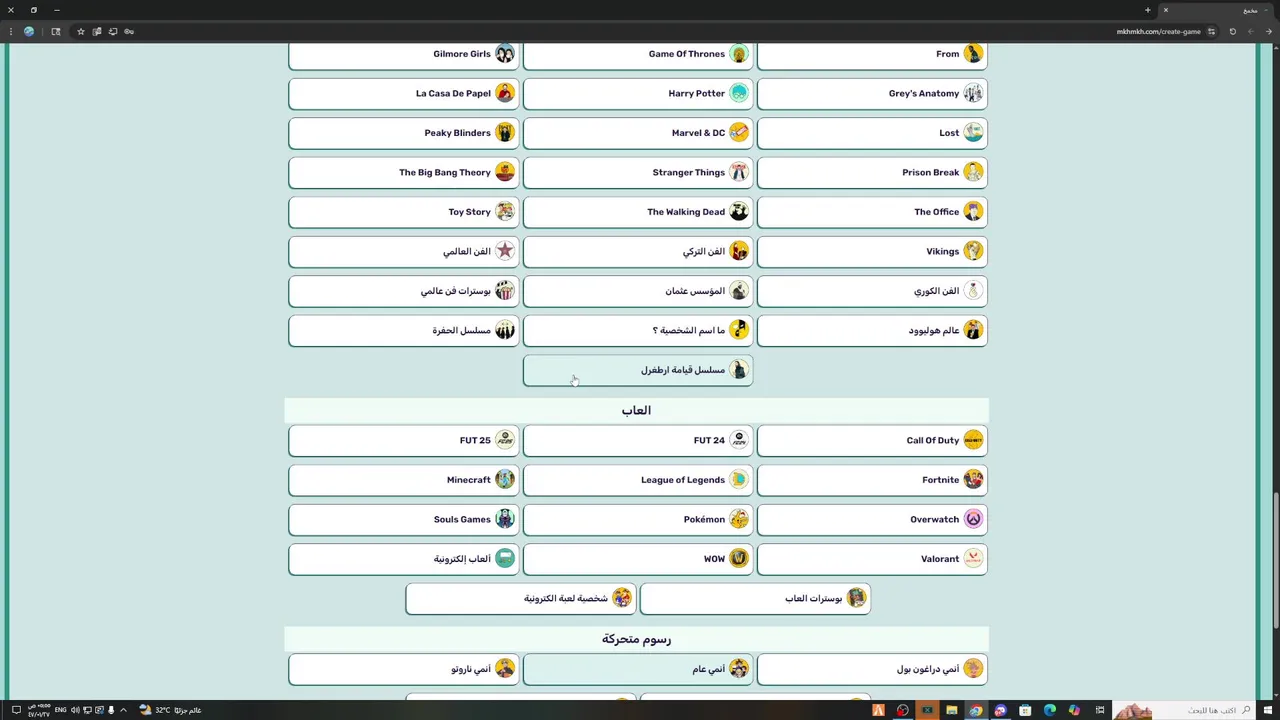Click the Pokémon category icon
The height and width of the screenshot is (720, 1280).
click(x=739, y=519)
